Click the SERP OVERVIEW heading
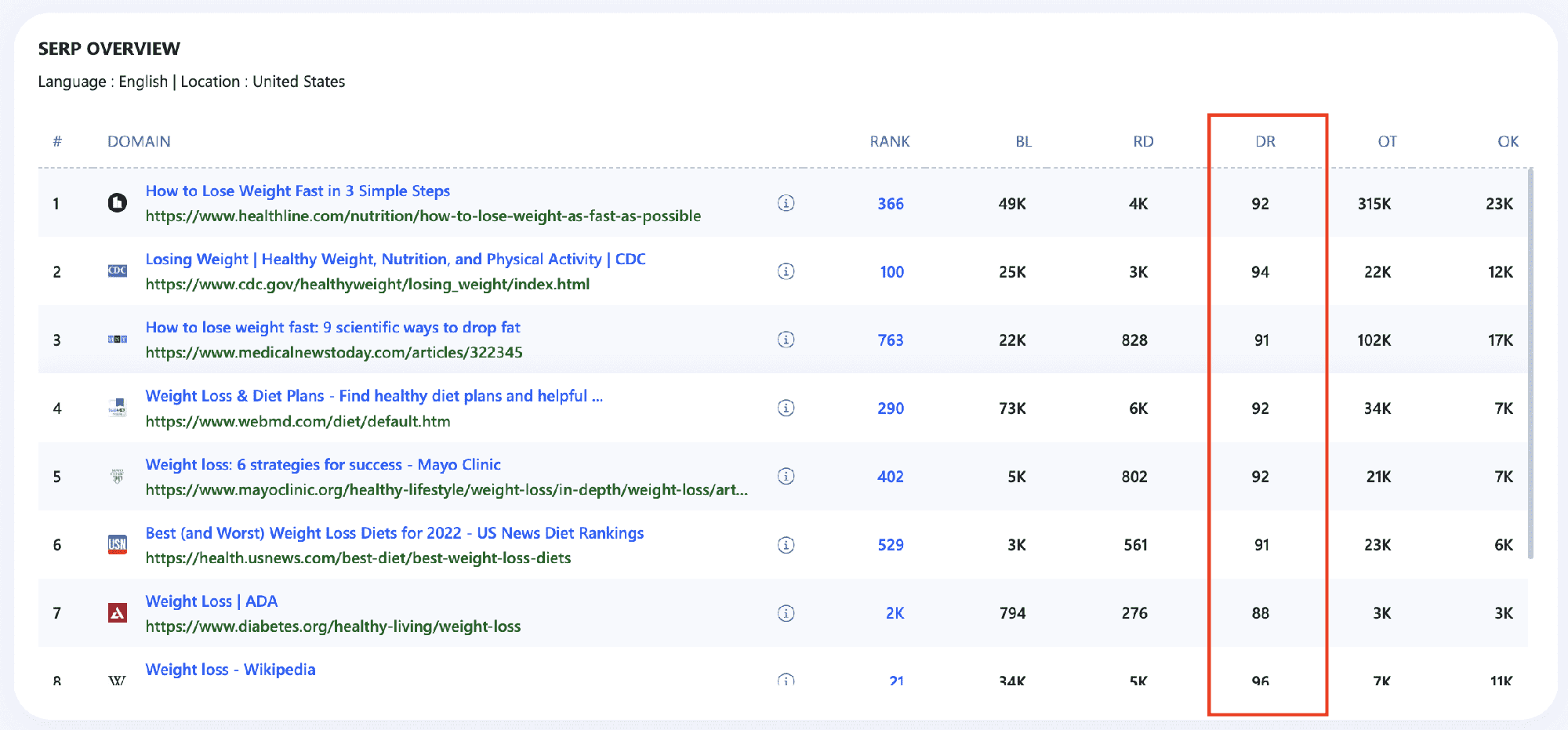This screenshot has height=730, width=1568. (109, 49)
